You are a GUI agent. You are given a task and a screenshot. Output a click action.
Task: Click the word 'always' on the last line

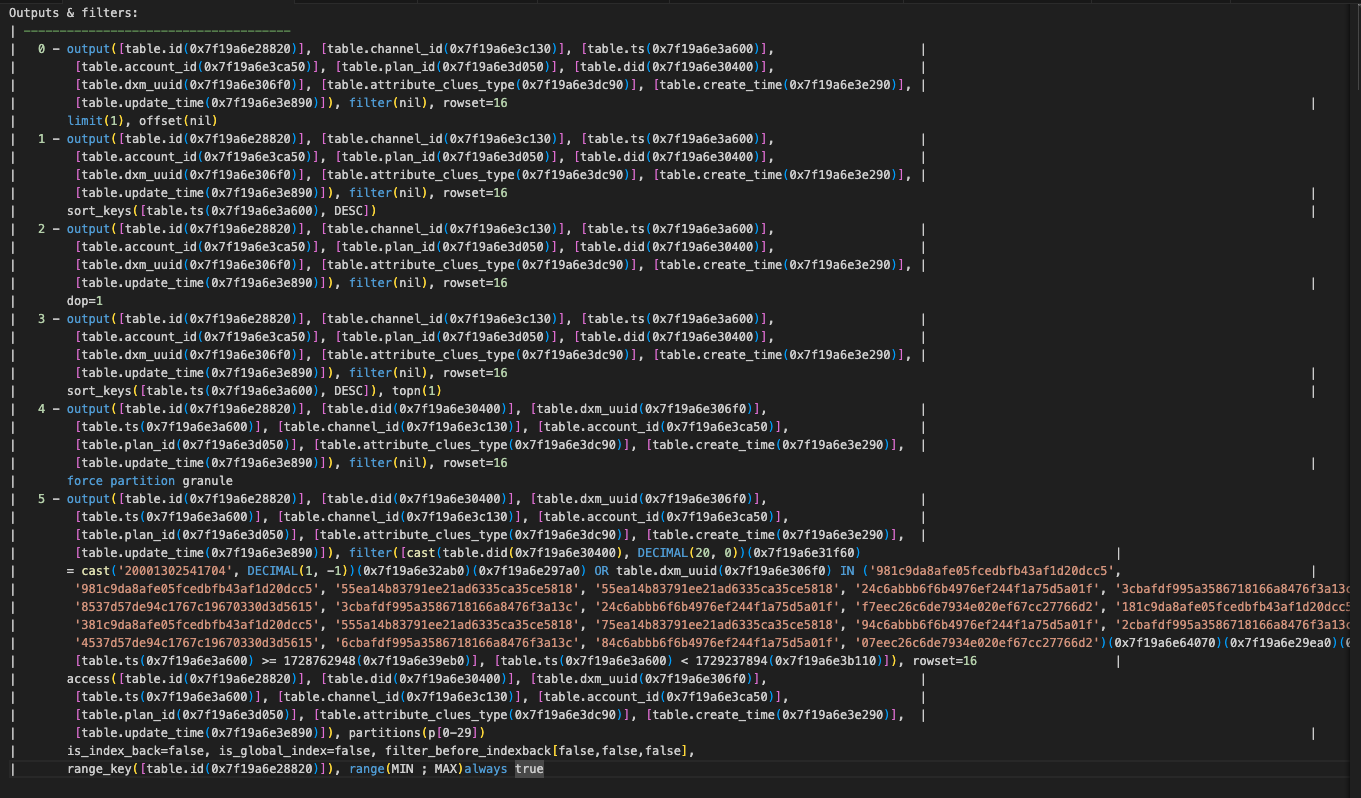pyautogui.click(x=486, y=768)
